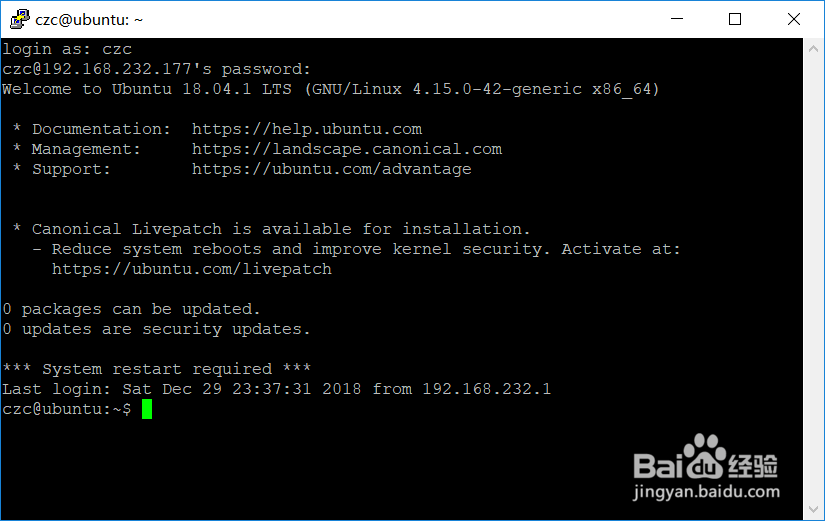Click the '0 packages can be updated' text
The width and height of the screenshot is (825, 521).
[131, 309]
